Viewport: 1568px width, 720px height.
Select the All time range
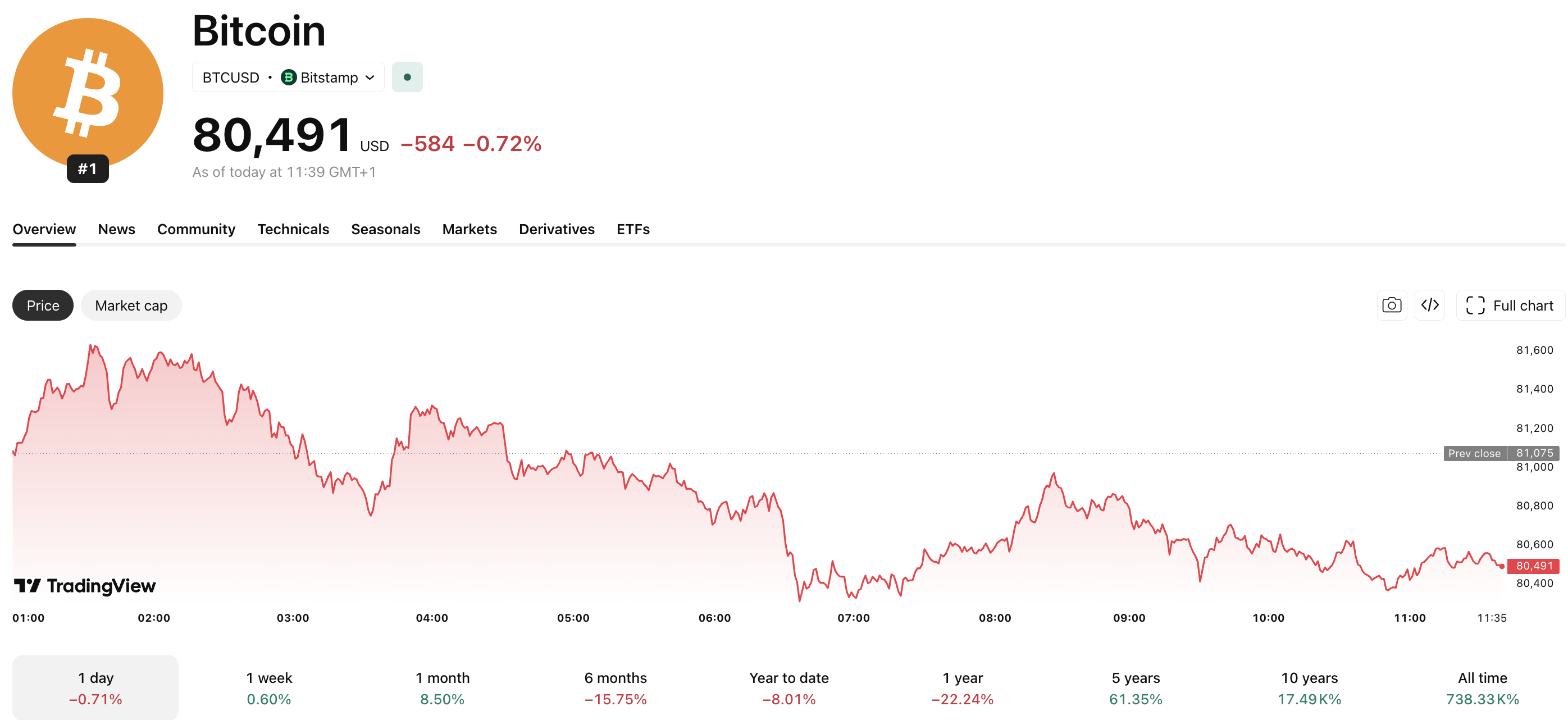tap(1483, 688)
